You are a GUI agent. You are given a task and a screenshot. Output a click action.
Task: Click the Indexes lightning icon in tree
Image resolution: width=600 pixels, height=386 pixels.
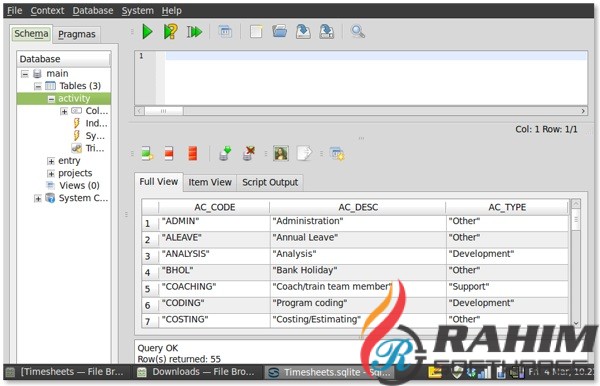point(77,123)
